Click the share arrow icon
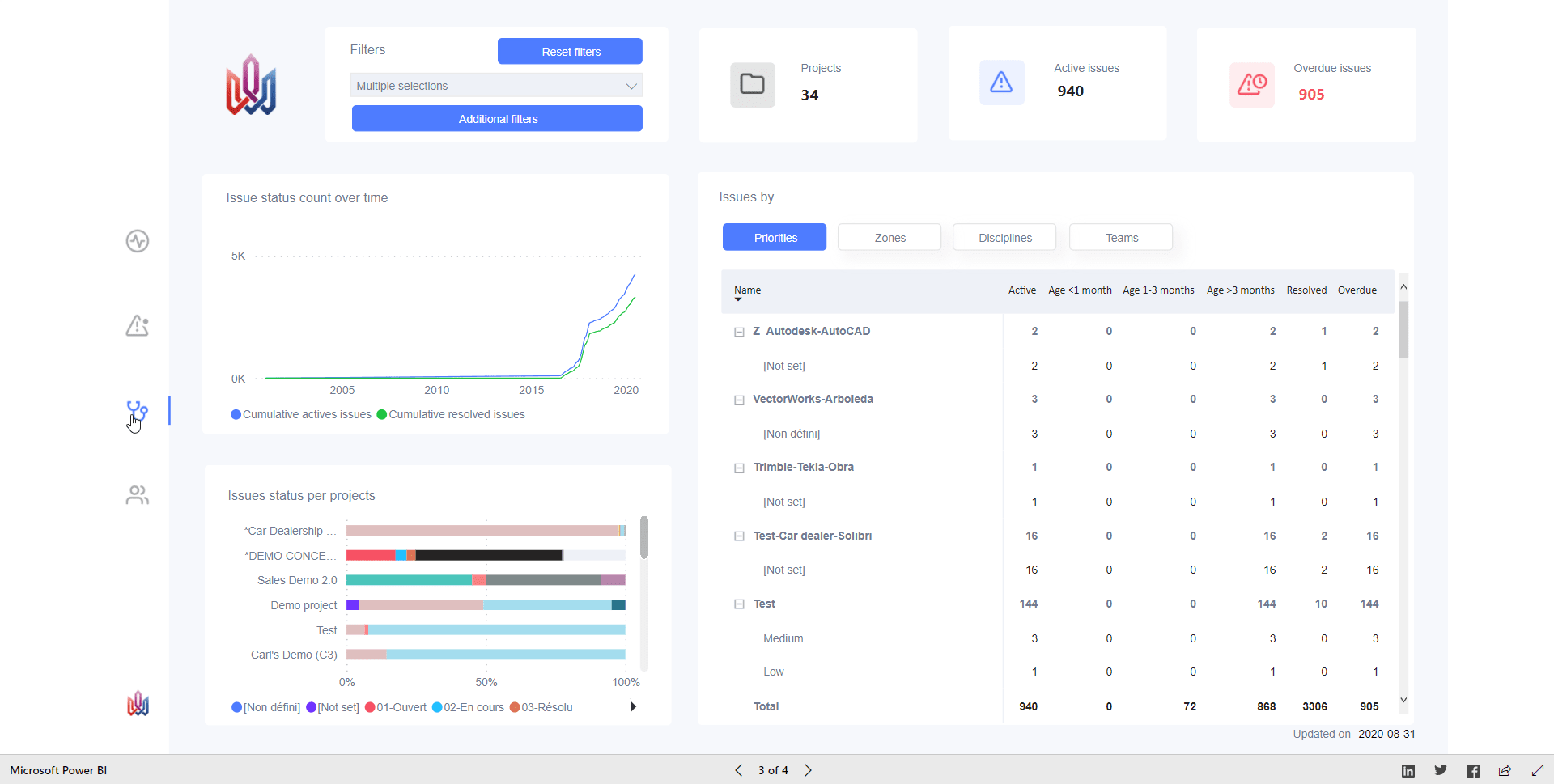 (1505, 770)
